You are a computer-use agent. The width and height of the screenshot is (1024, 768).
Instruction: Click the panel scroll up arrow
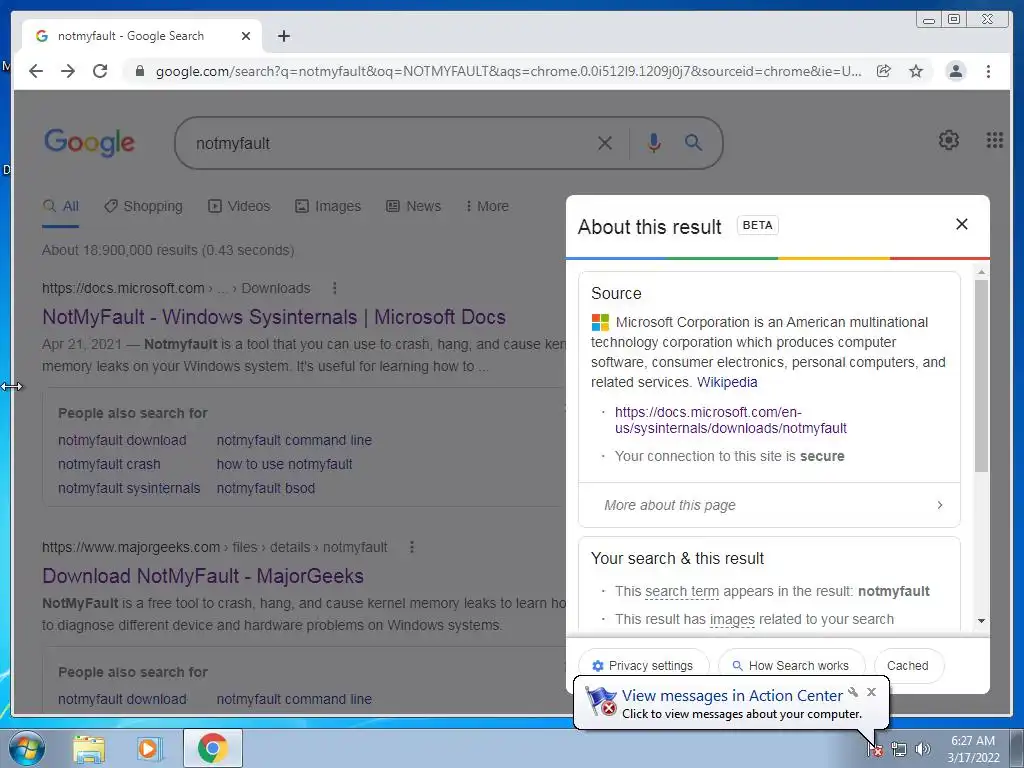tap(981, 272)
